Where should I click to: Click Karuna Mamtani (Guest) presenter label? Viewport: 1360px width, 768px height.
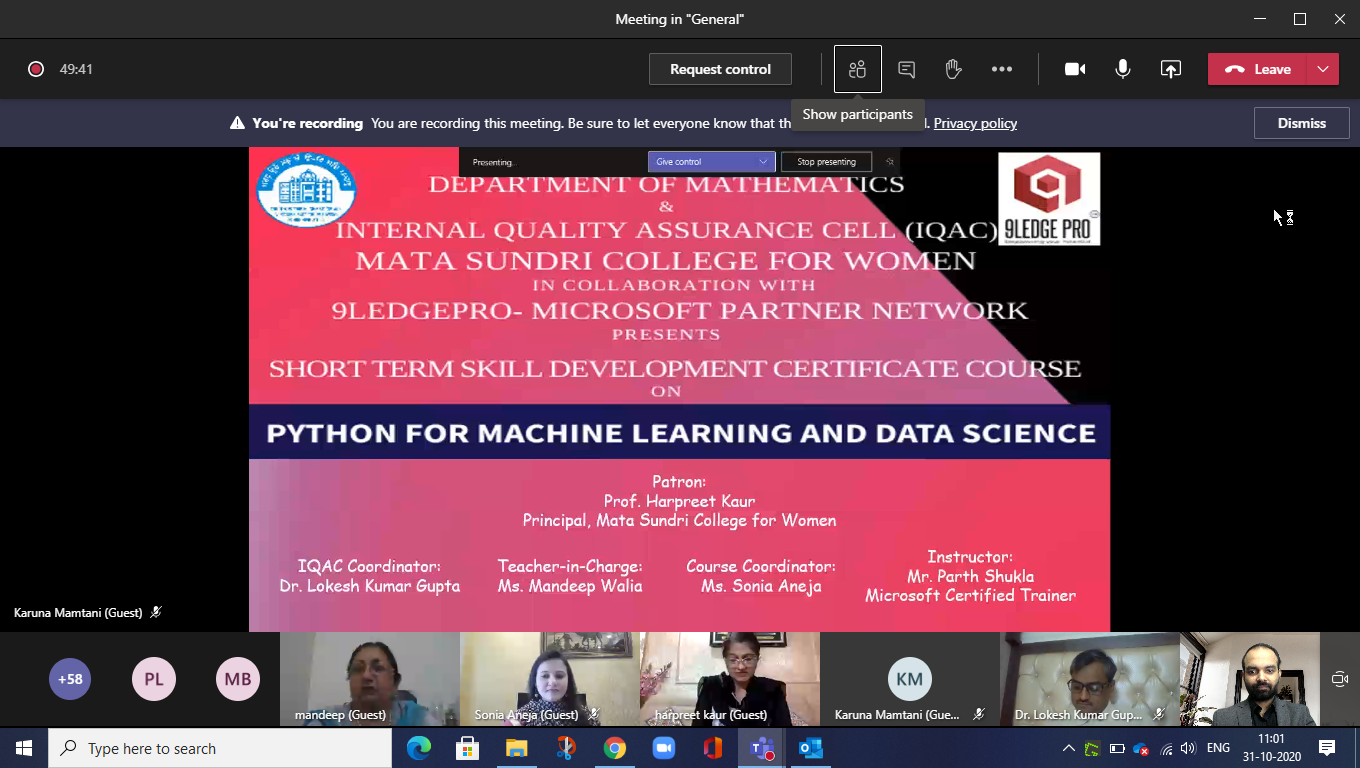[x=78, y=612]
